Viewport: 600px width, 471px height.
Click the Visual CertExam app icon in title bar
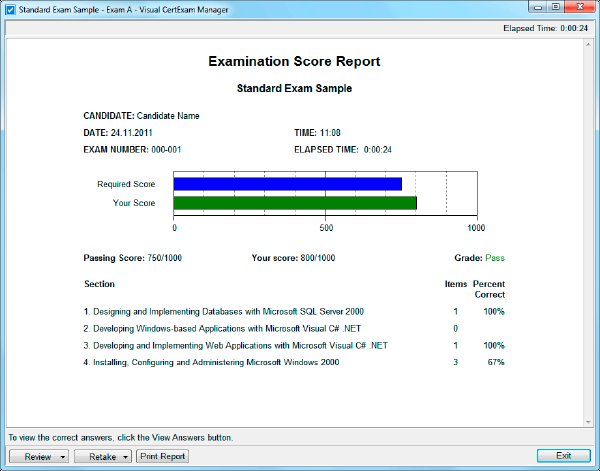point(10,10)
